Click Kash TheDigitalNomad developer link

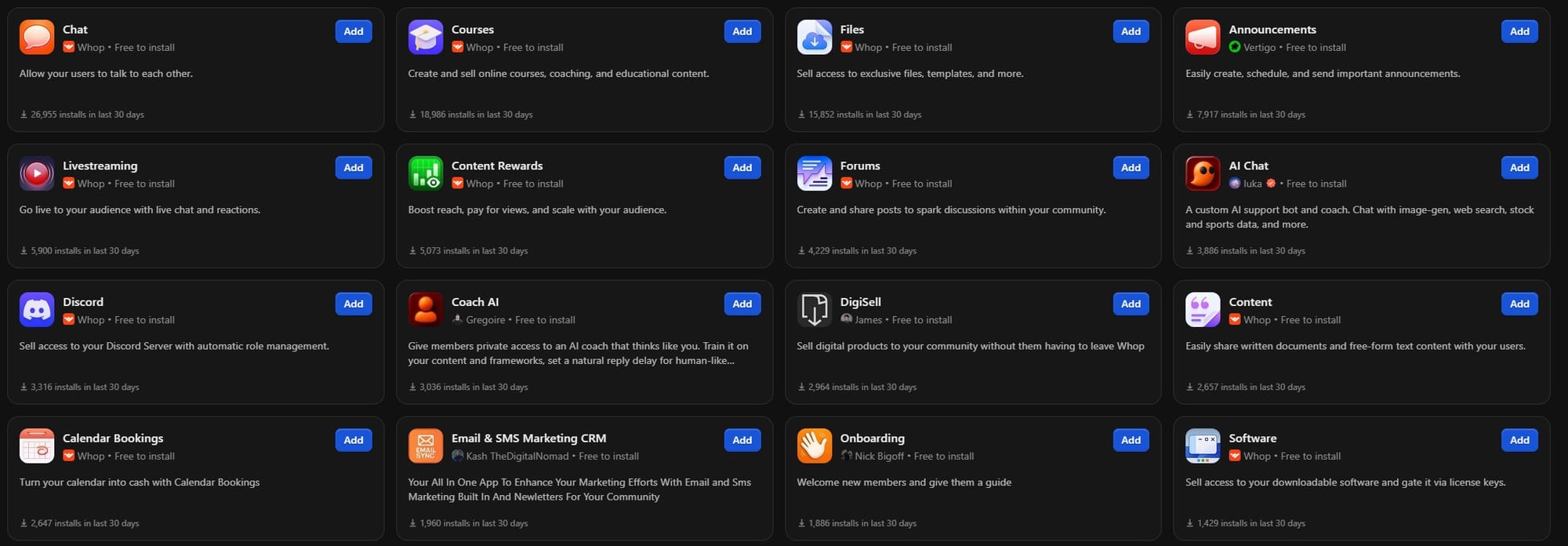pyautogui.click(x=517, y=456)
